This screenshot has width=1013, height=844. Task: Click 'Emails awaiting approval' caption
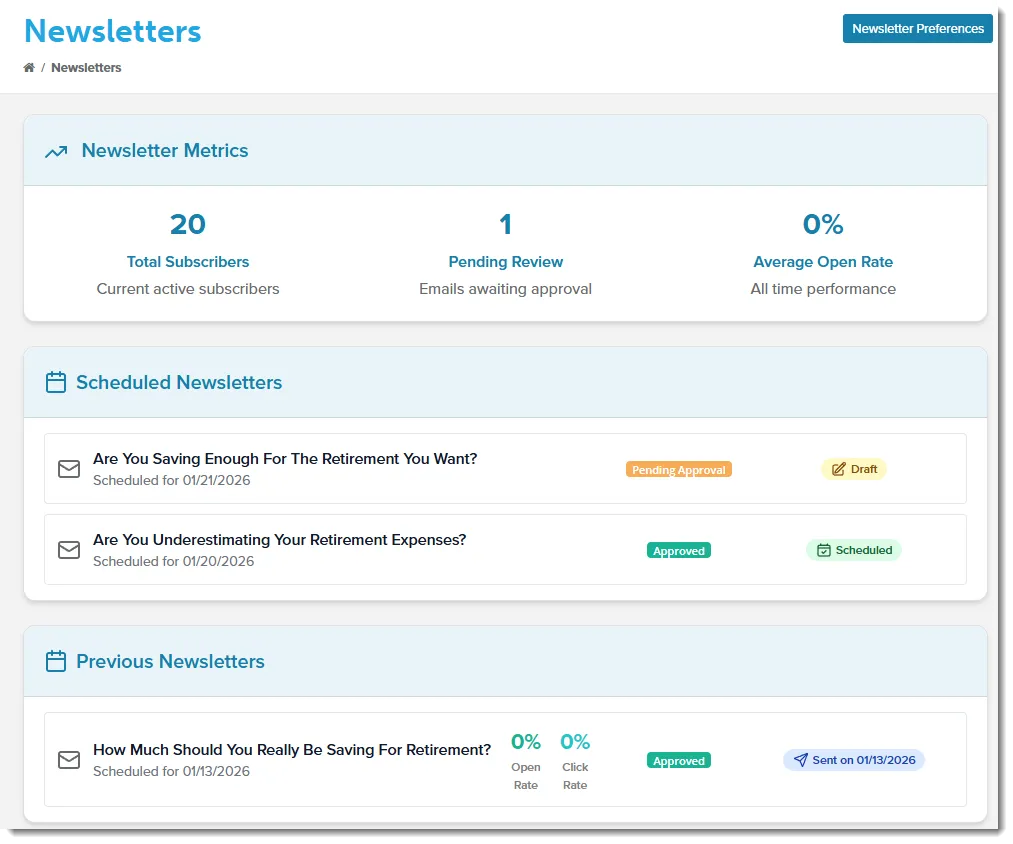point(505,289)
